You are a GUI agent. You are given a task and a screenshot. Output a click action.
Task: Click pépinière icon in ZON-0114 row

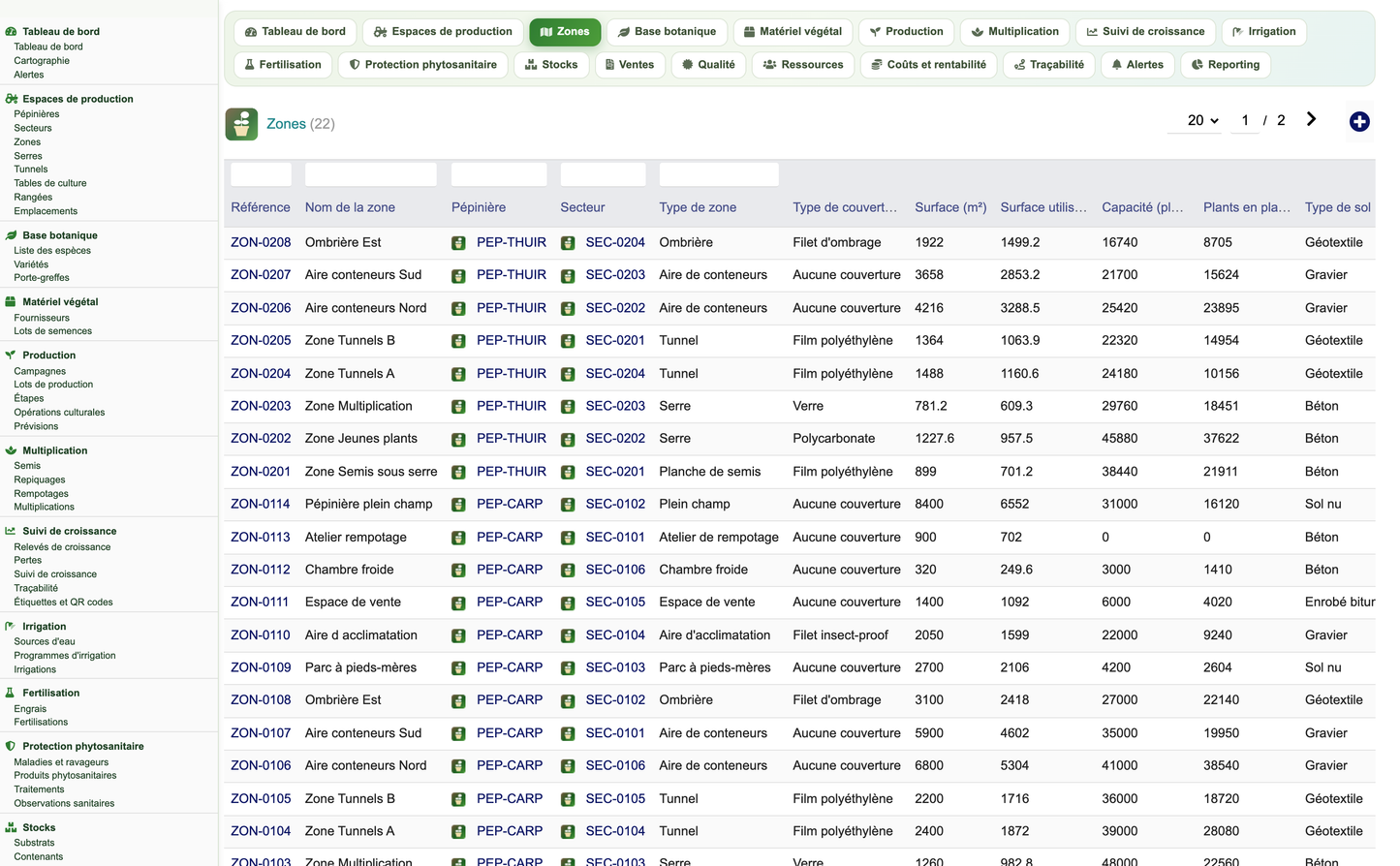tap(458, 505)
